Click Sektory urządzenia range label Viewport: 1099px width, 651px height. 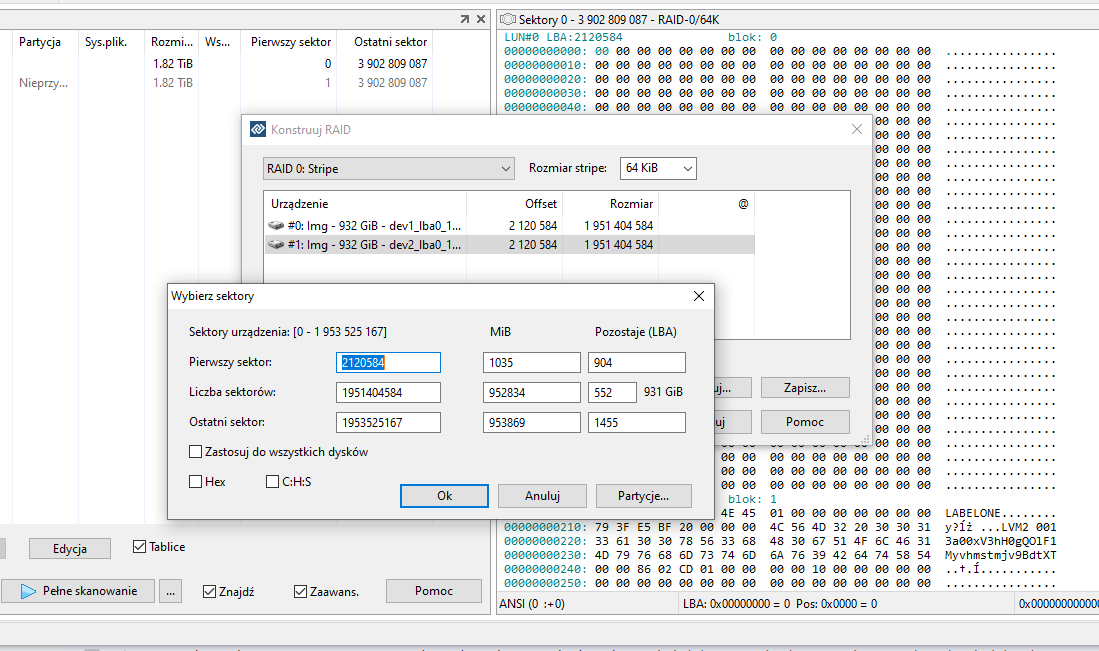[x=287, y=332]
